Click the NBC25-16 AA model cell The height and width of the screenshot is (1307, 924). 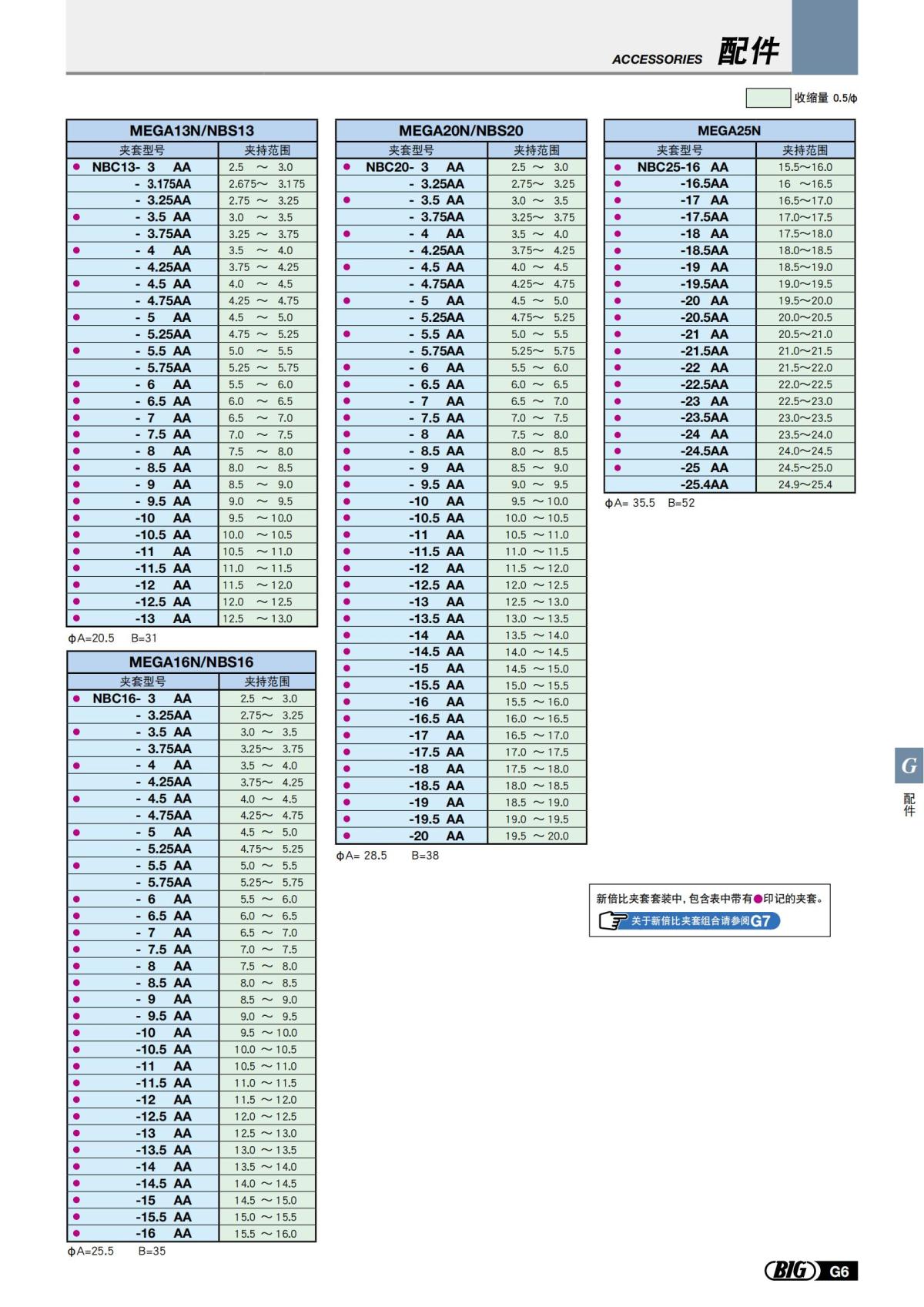[x=681, y=167]
